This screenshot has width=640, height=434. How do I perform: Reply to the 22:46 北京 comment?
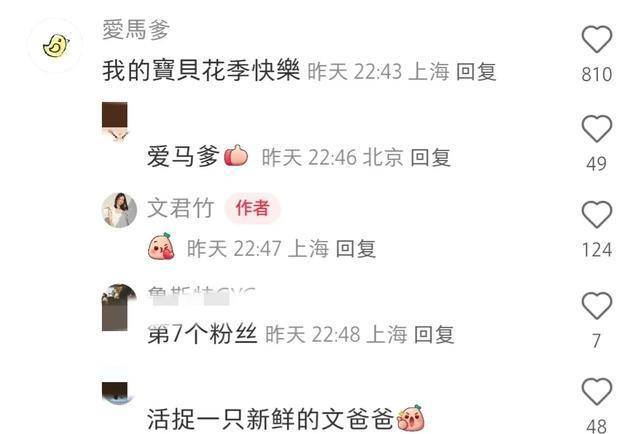(x=431, y=158)
